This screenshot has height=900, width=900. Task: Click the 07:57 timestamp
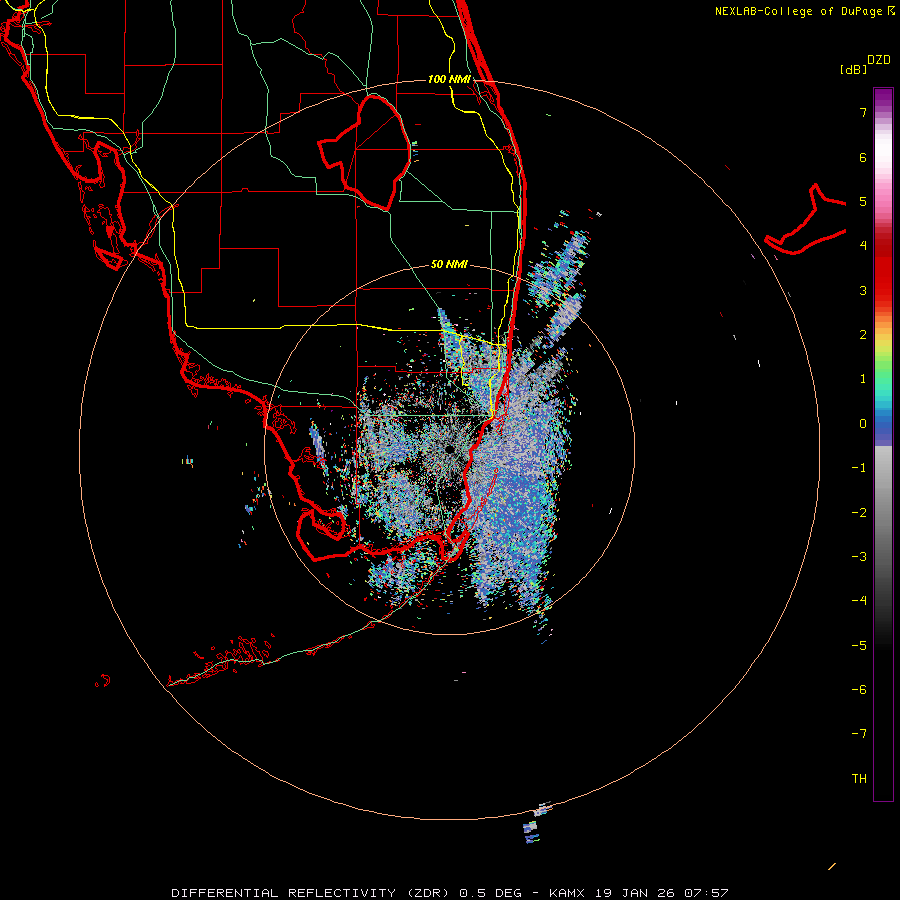pyautogui.click(x=706, y=893)
